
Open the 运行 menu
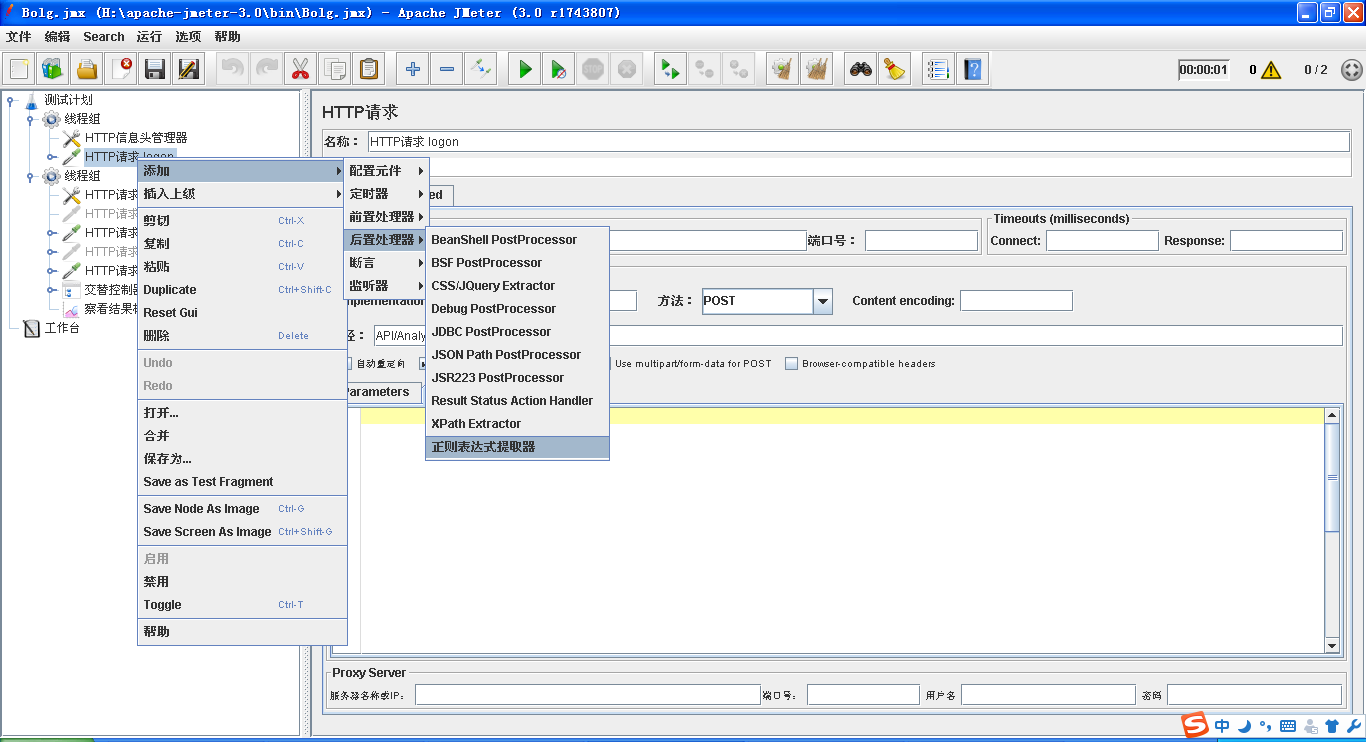click(149, 37)
